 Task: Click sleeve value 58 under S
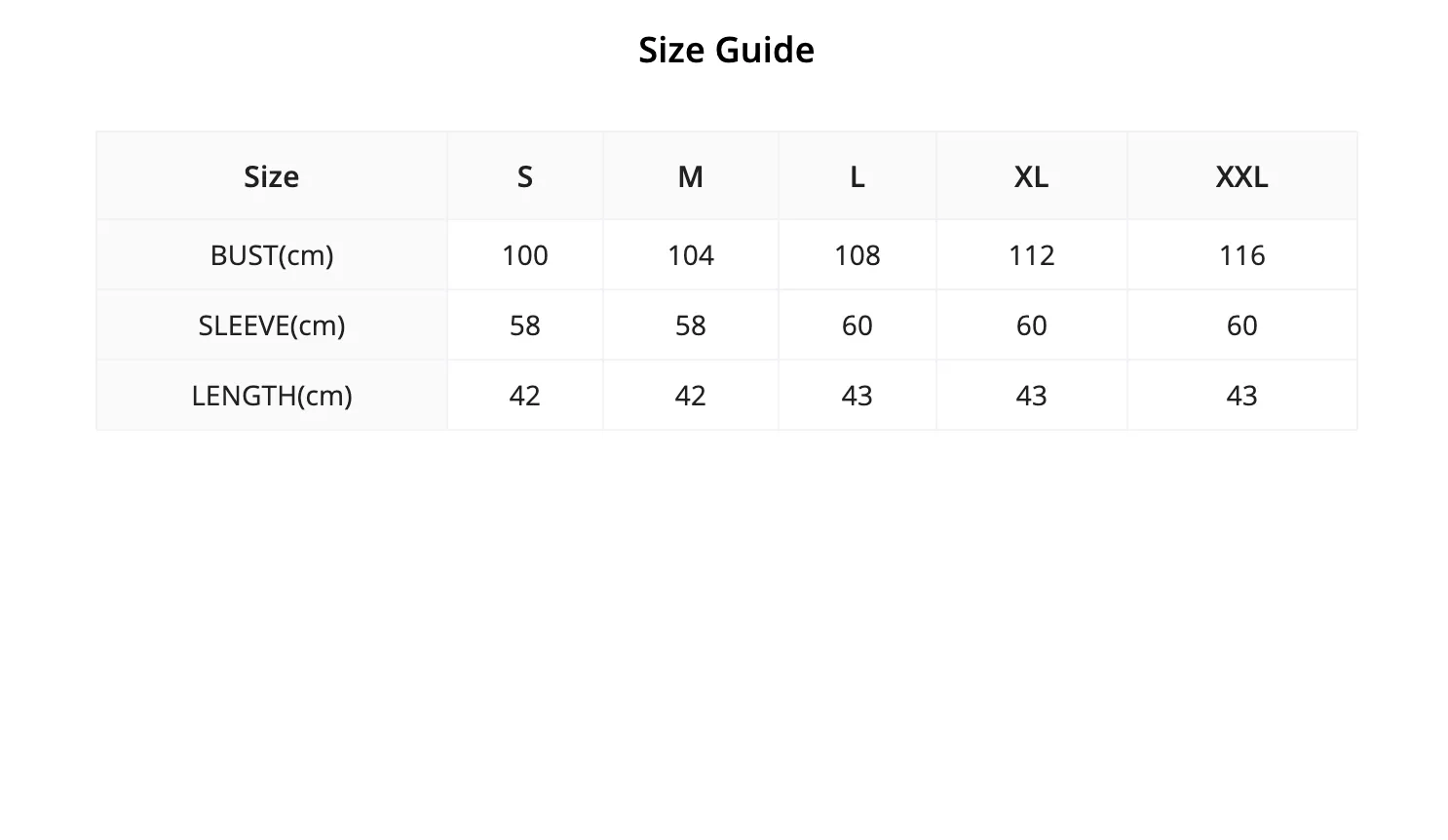coord(525,325)
